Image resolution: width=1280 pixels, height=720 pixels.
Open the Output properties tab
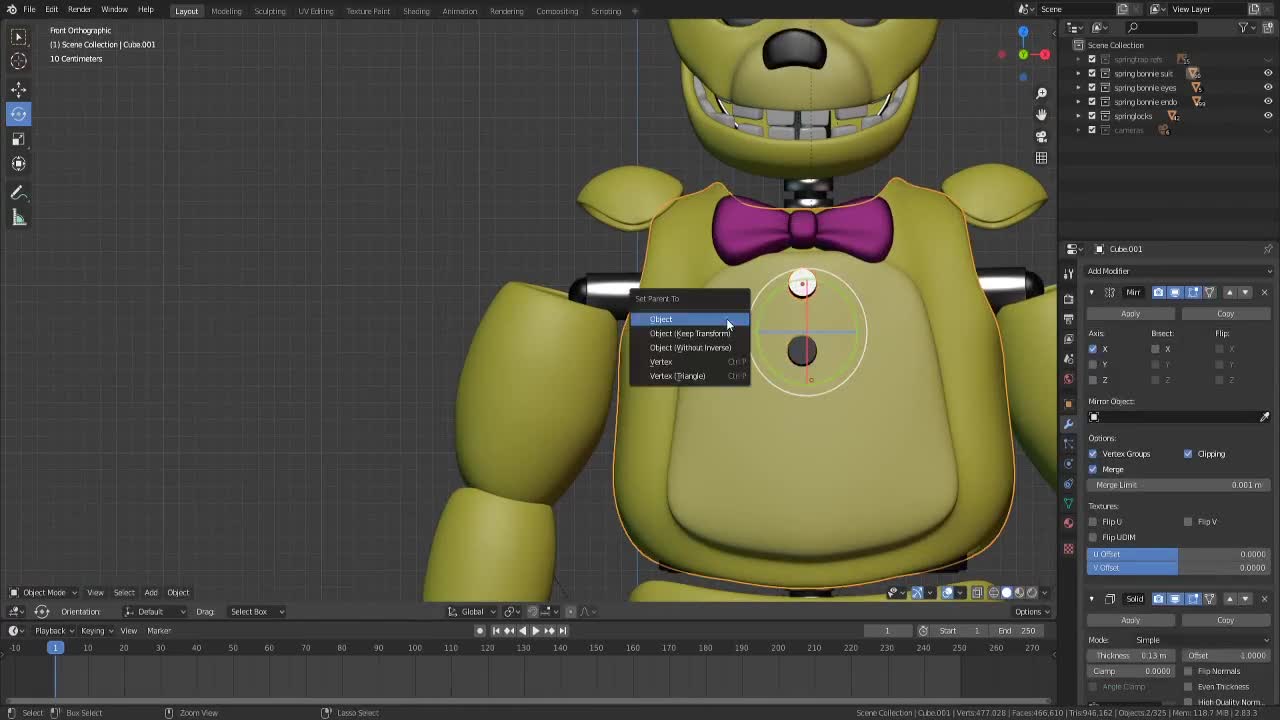(1068, 319)
